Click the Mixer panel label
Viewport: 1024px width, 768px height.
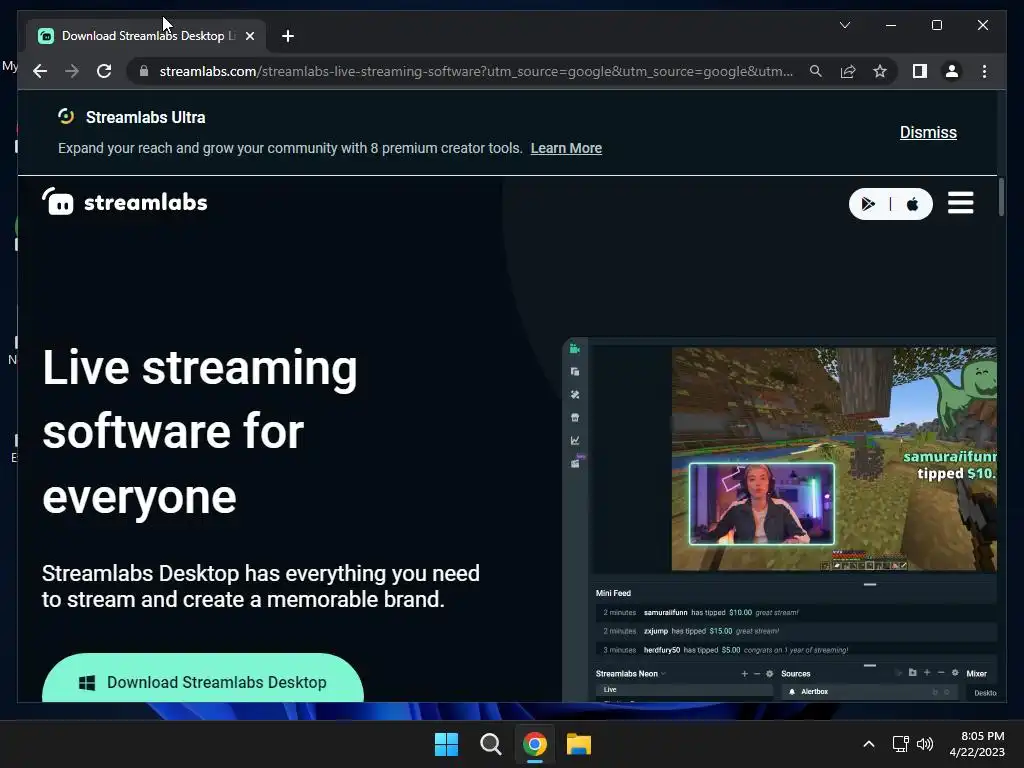[x=976, y=673]
